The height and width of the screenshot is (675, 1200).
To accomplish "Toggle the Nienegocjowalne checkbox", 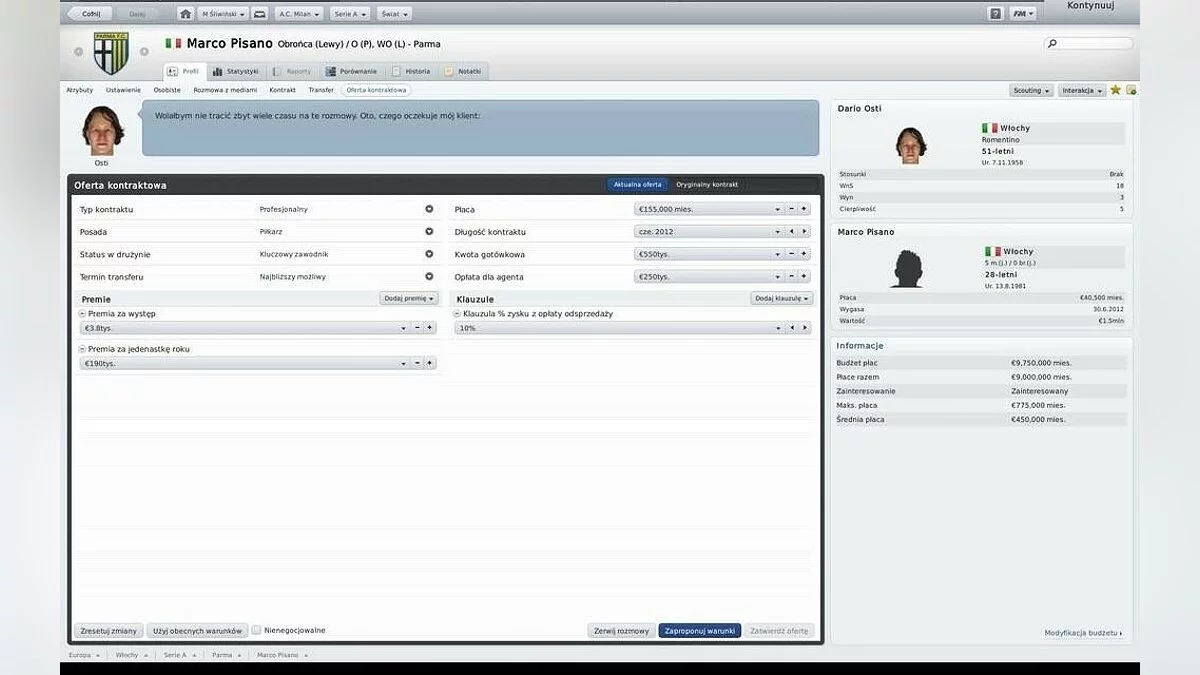I will [257, 630].
